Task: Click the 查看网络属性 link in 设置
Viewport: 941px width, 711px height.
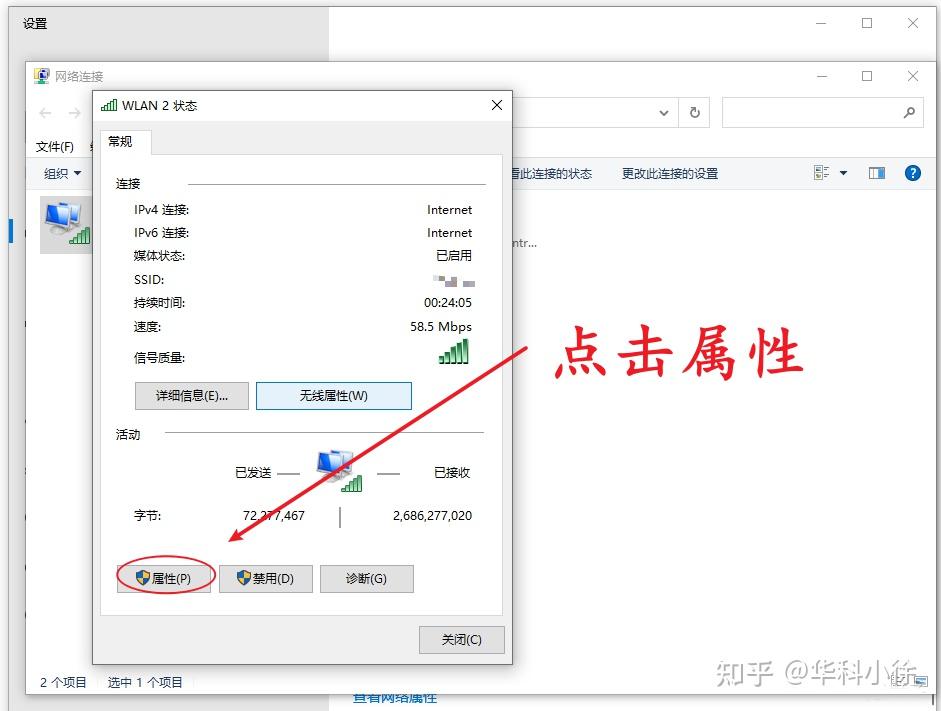Action: [x=395, y=698]
